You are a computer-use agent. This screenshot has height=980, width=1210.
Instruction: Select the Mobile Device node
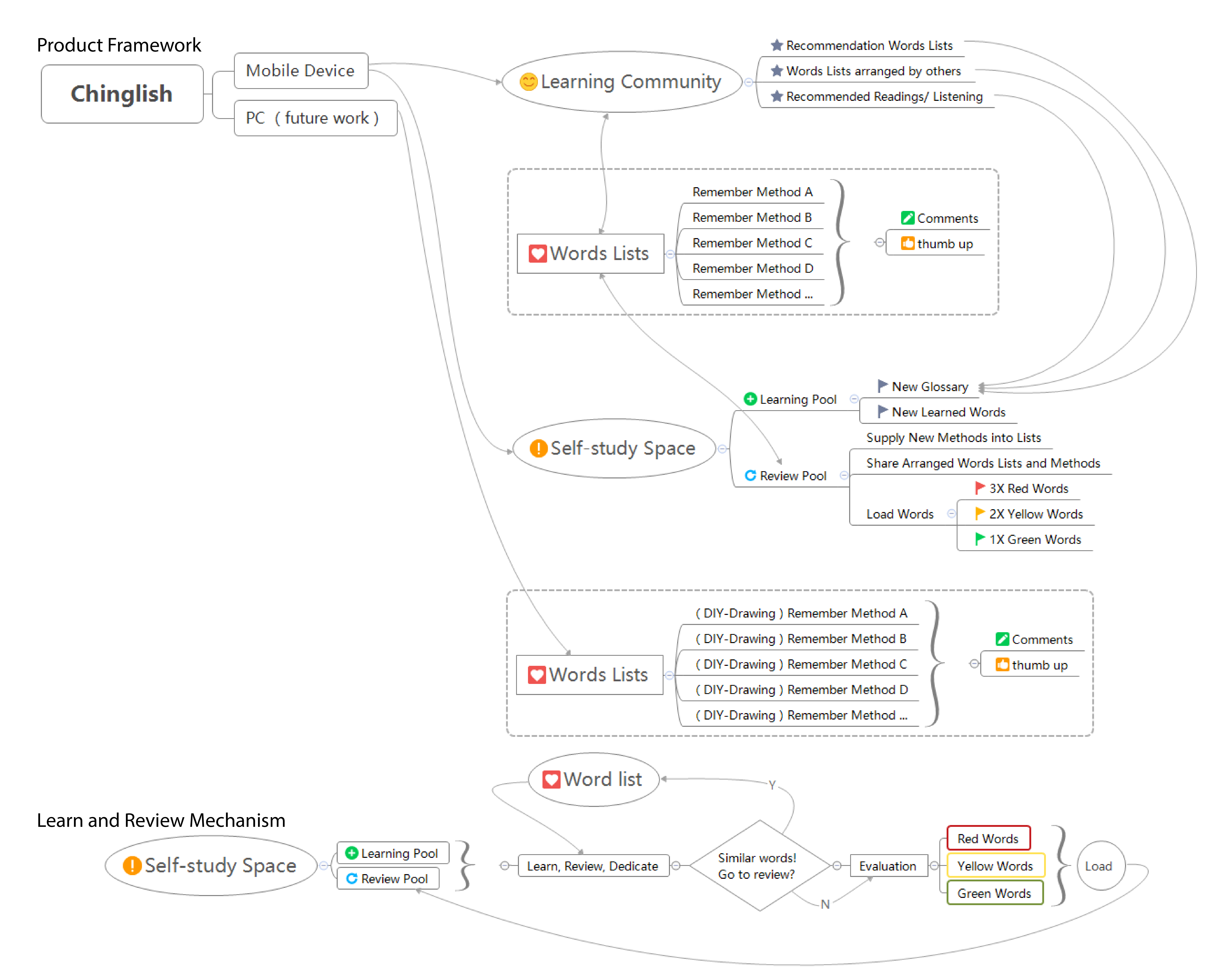pos(301,71)
